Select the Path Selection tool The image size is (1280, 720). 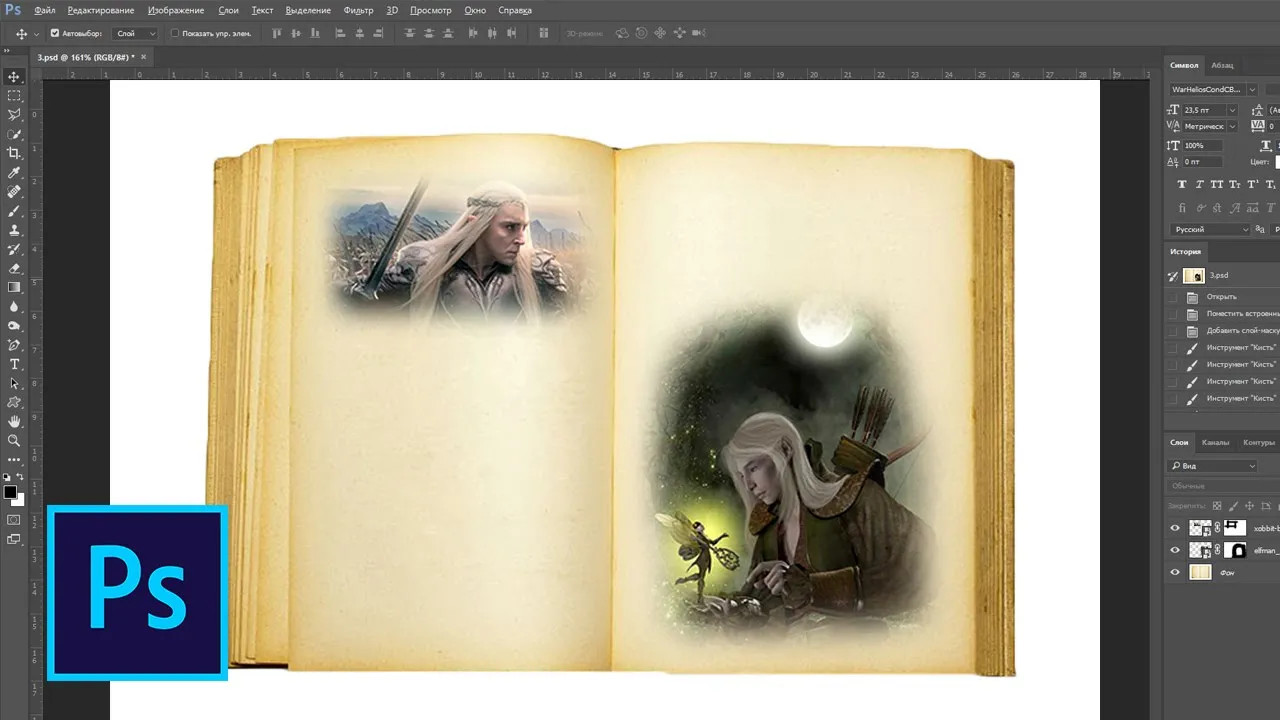(14, 383)
